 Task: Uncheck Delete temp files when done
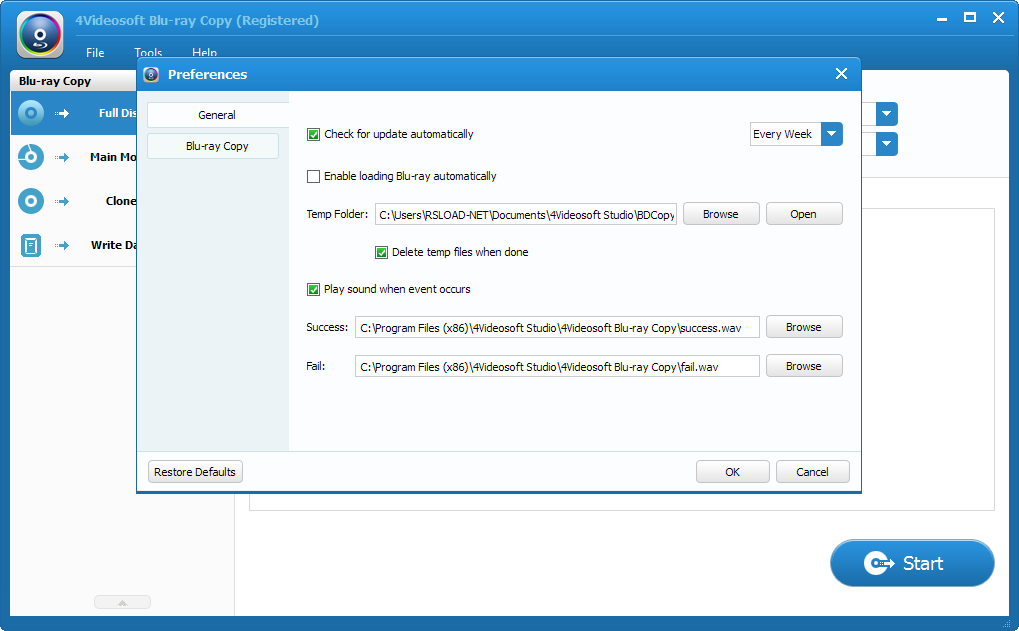click(382, 252)
